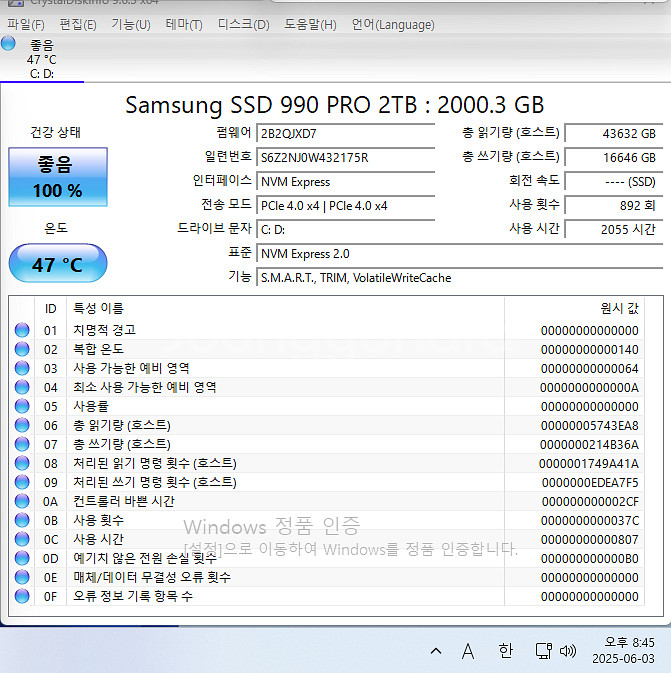671x673 pixels.
Task: Click the 좋음 100 % health status button
Action: pos(58,177)
